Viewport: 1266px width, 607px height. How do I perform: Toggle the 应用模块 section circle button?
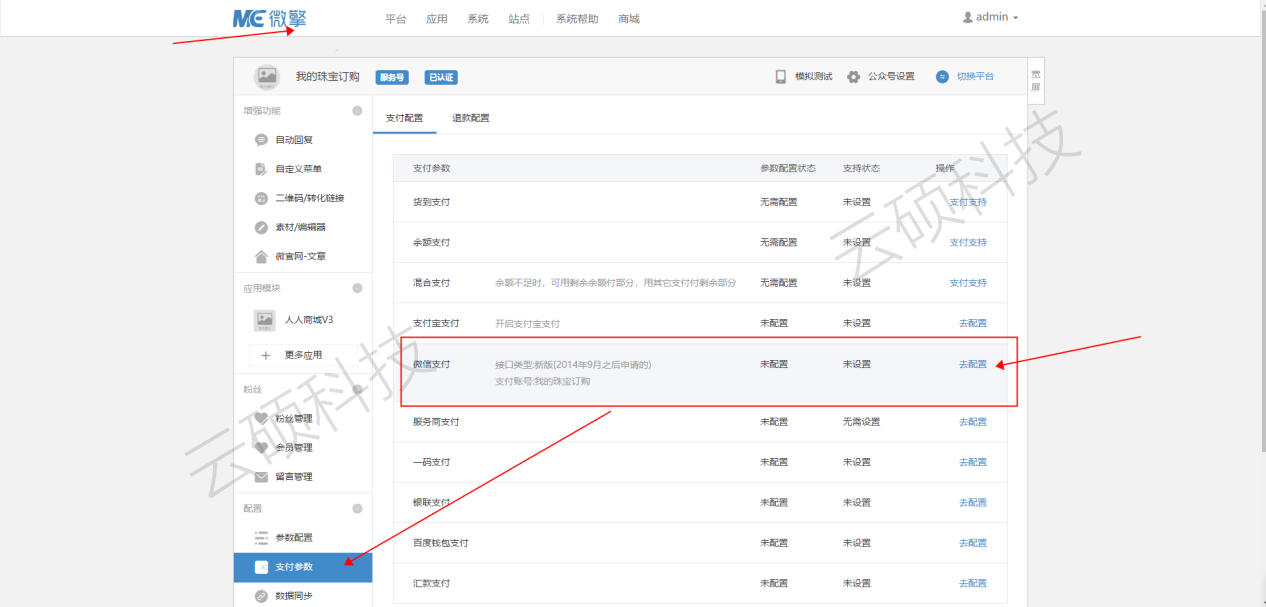tap(357, 288)
